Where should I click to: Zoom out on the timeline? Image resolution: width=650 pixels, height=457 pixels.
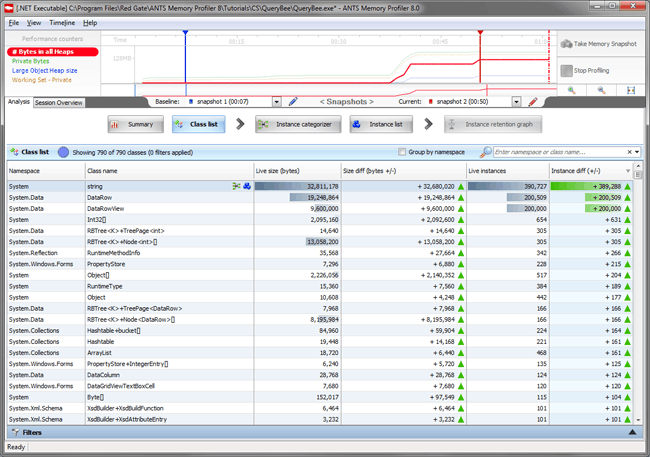pyautogui.click(x=601, y=90)
